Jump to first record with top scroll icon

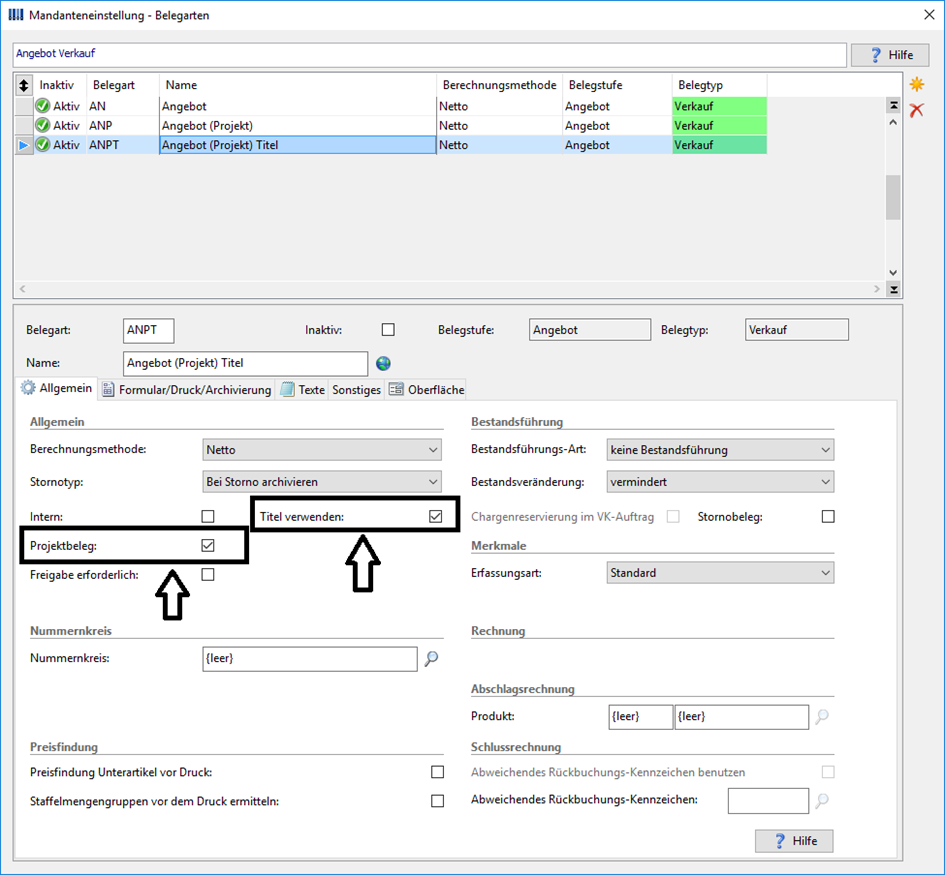click(894, 105)
